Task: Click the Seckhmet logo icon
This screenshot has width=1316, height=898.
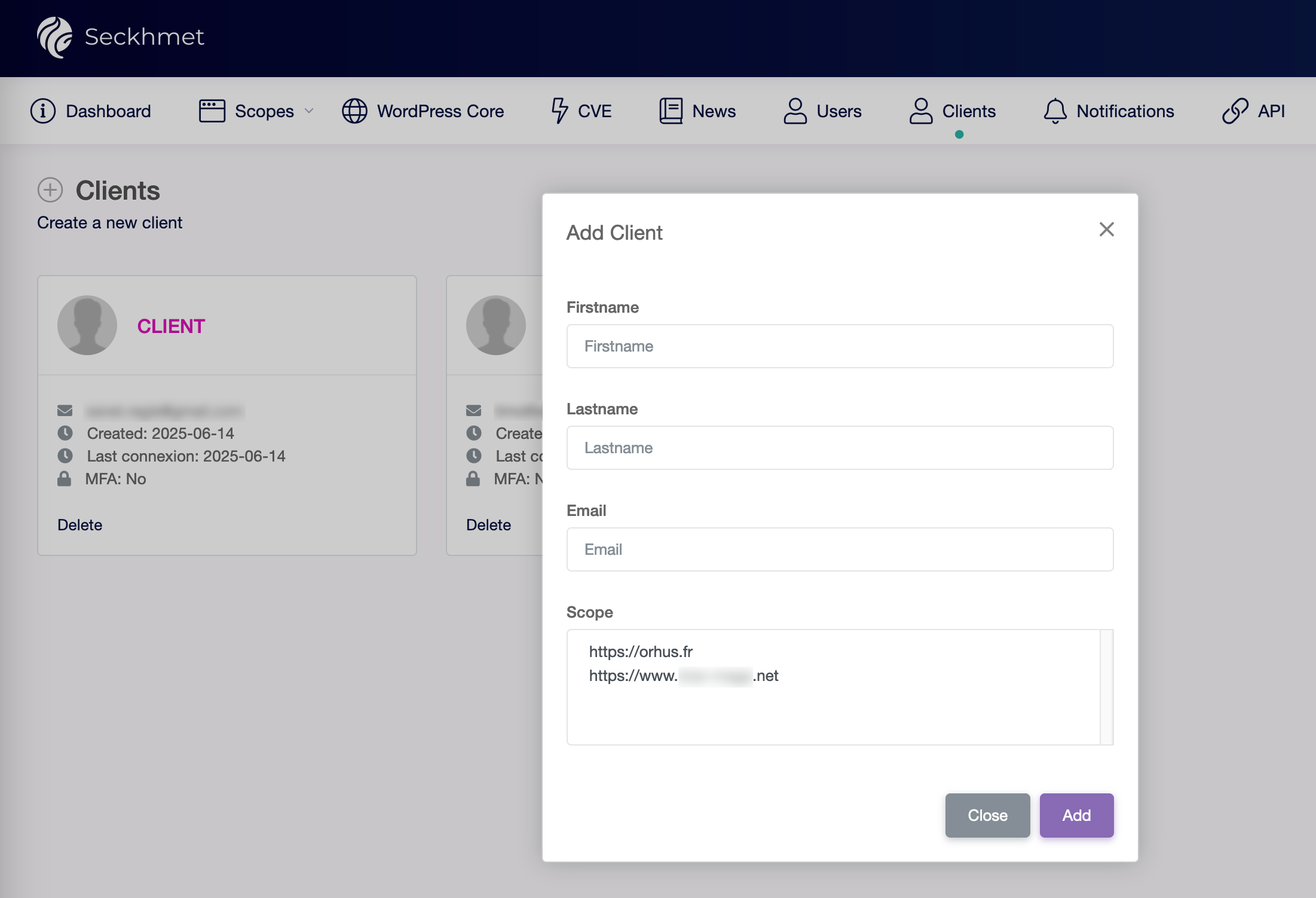Action: pos(54,37)
